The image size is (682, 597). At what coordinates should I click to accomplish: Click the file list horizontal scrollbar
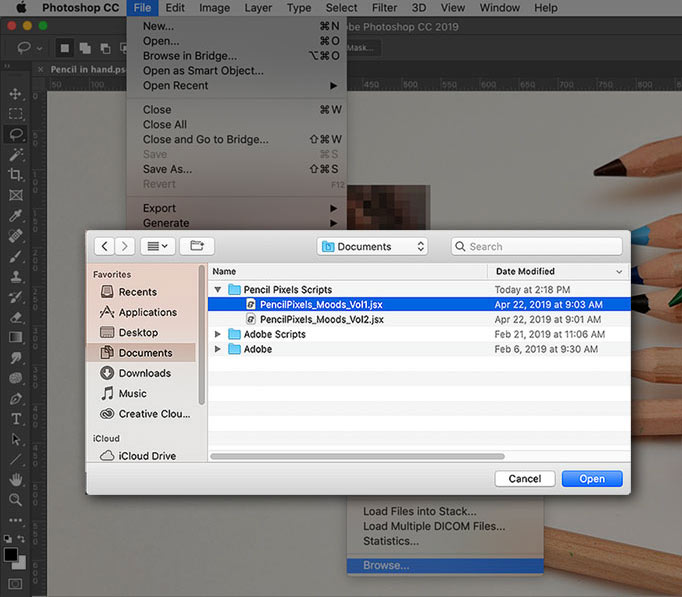coord(357,457)
